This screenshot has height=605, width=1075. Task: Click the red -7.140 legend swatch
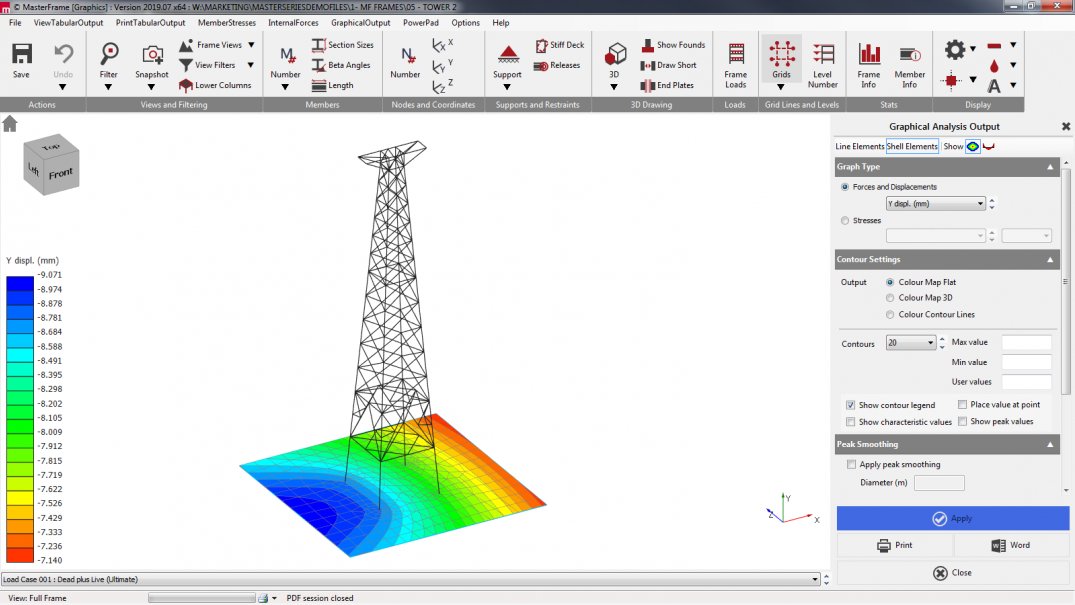(20, 554)
